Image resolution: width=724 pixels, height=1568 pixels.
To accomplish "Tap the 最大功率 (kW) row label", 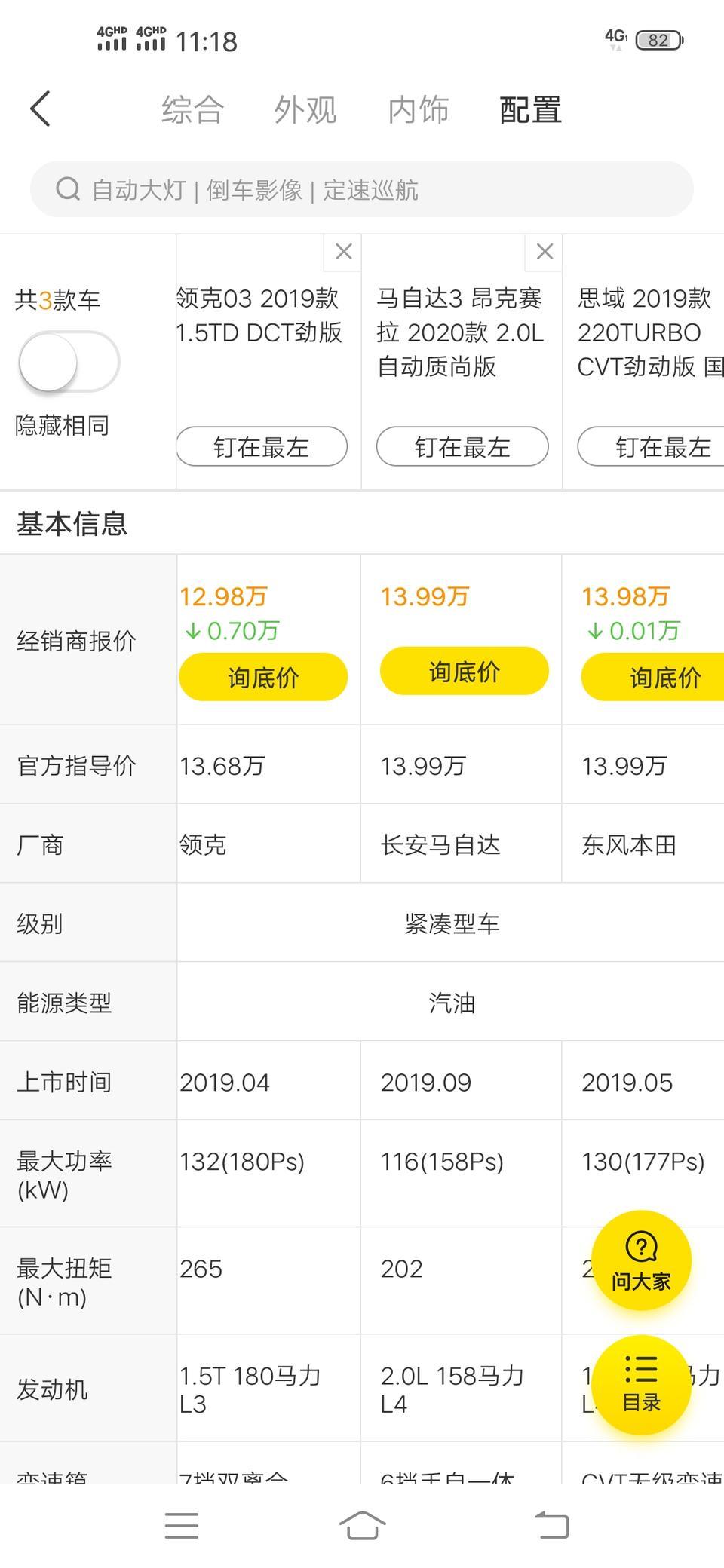I will (64, 1174).
